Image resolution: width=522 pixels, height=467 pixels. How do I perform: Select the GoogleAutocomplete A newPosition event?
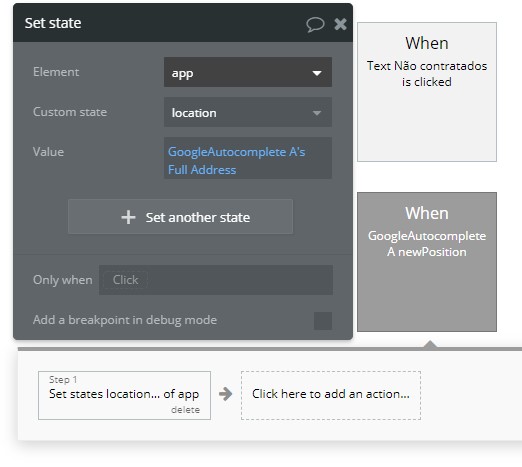click(427, 262)
